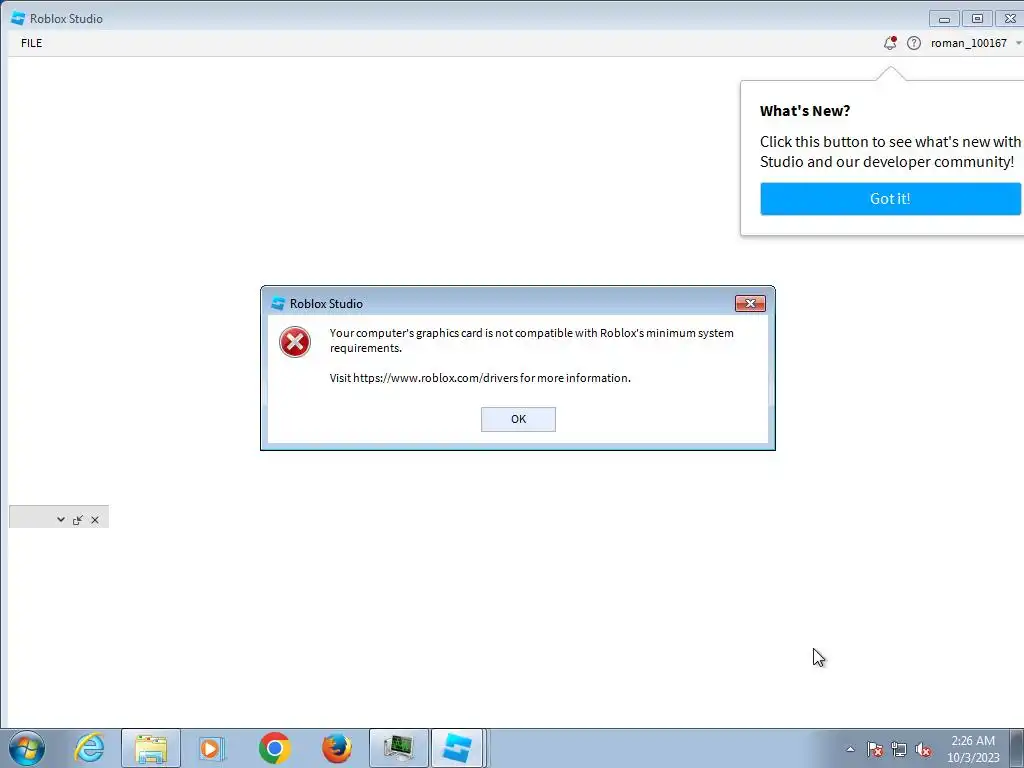
Task: Open the roman_100167 account dropdown
Action: click(976, 43)
